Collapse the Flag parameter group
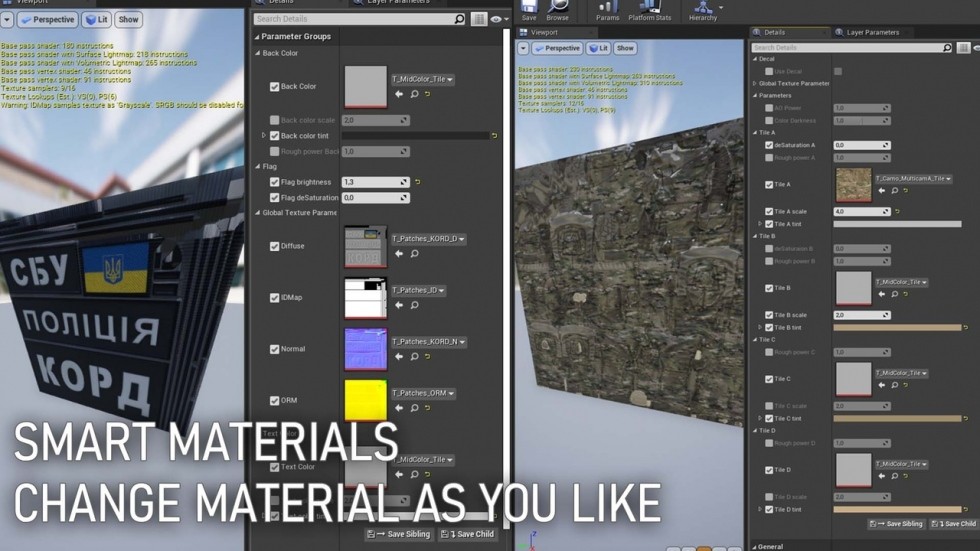This screenshot has height=551, width=980. (258, 166)
